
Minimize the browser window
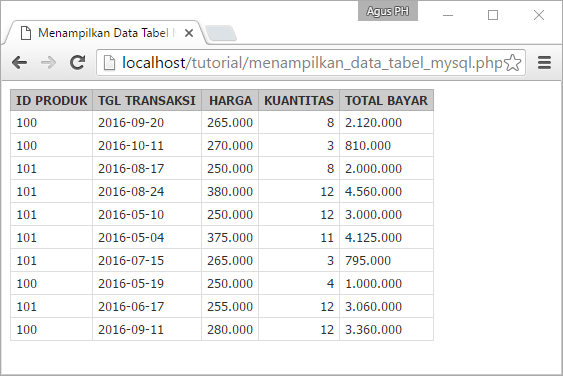click(448, 15)
